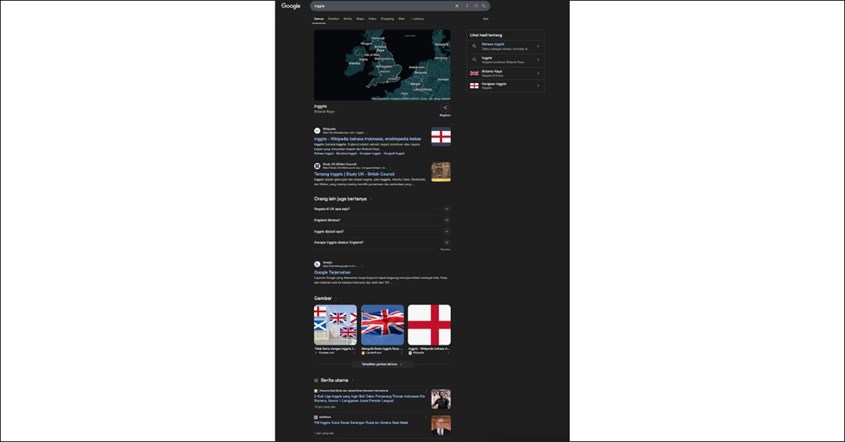This screenshot has height=442, width=845.
Task: Expand question Inggris disebut apa?
Action: pyautogui.click(x=382, y=231)
